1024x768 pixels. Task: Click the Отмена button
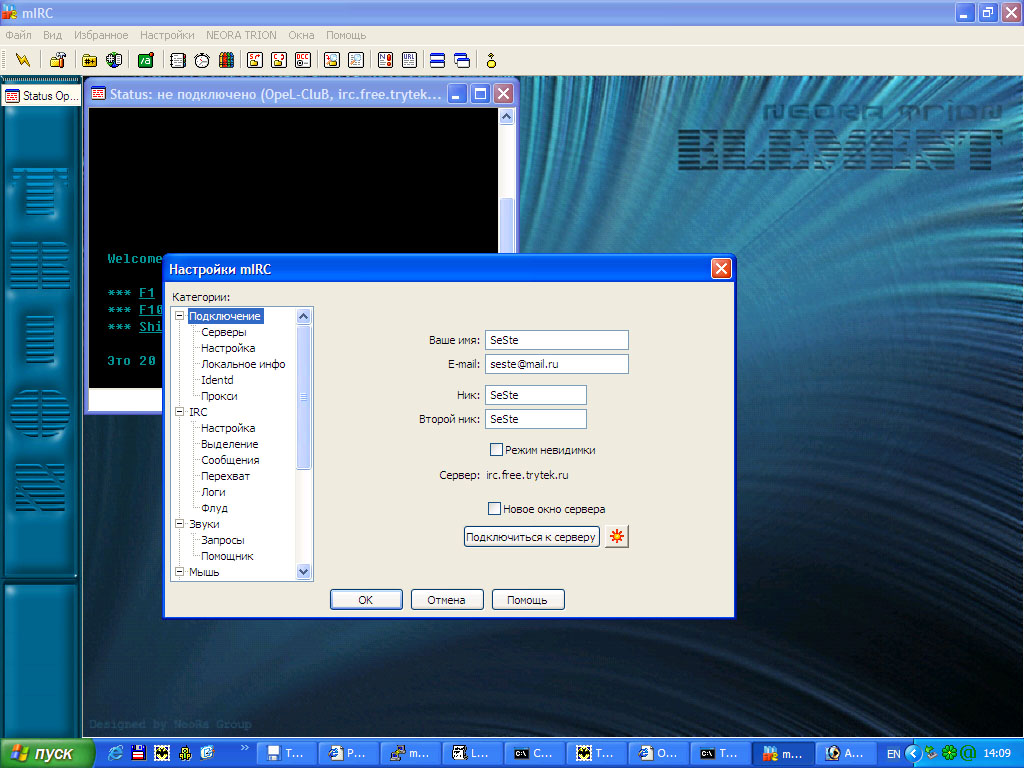[x=447, y=600]
